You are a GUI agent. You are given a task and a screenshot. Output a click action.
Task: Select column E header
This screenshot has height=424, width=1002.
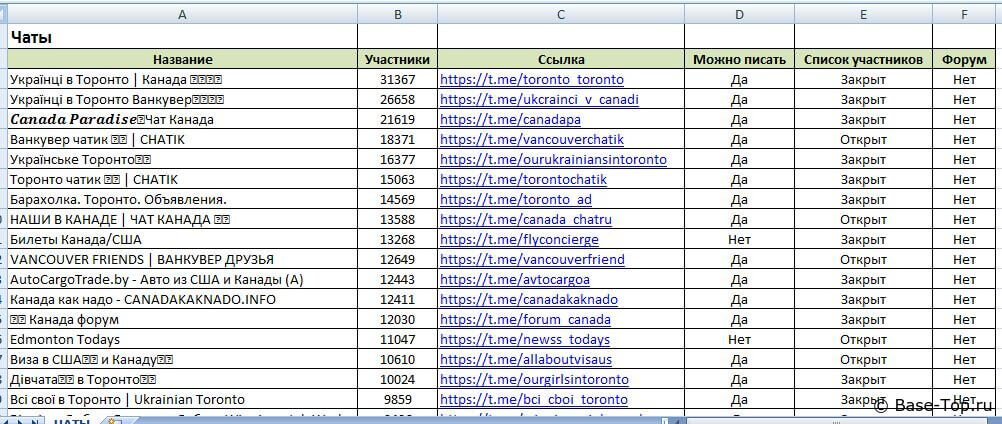point(863,13)
